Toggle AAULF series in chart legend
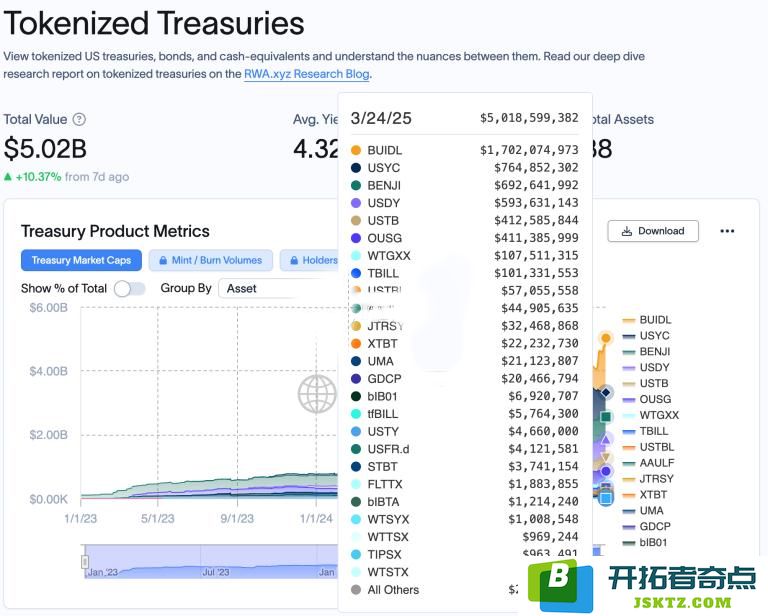This screenshot has width=768, height=616. [648, 463]
